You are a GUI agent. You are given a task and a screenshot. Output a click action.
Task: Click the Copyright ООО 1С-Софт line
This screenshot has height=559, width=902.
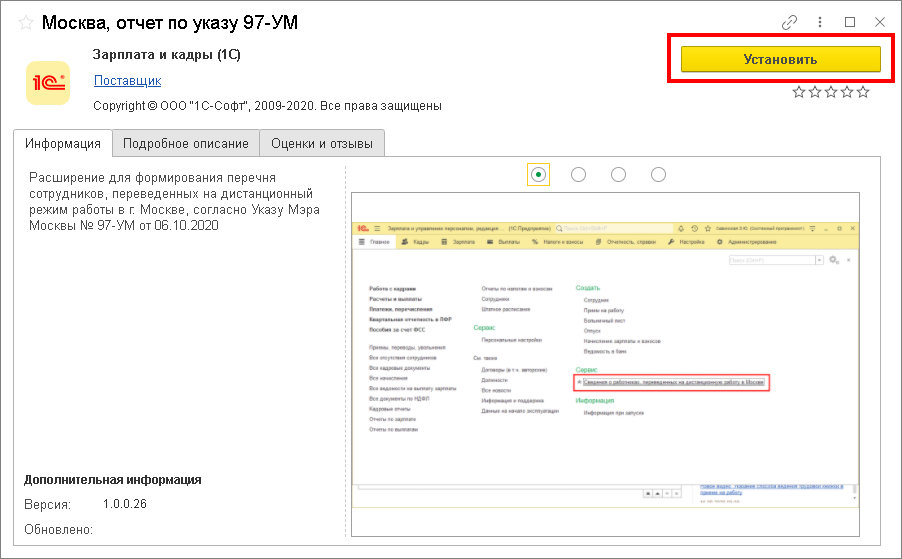(x=267, y=106)
